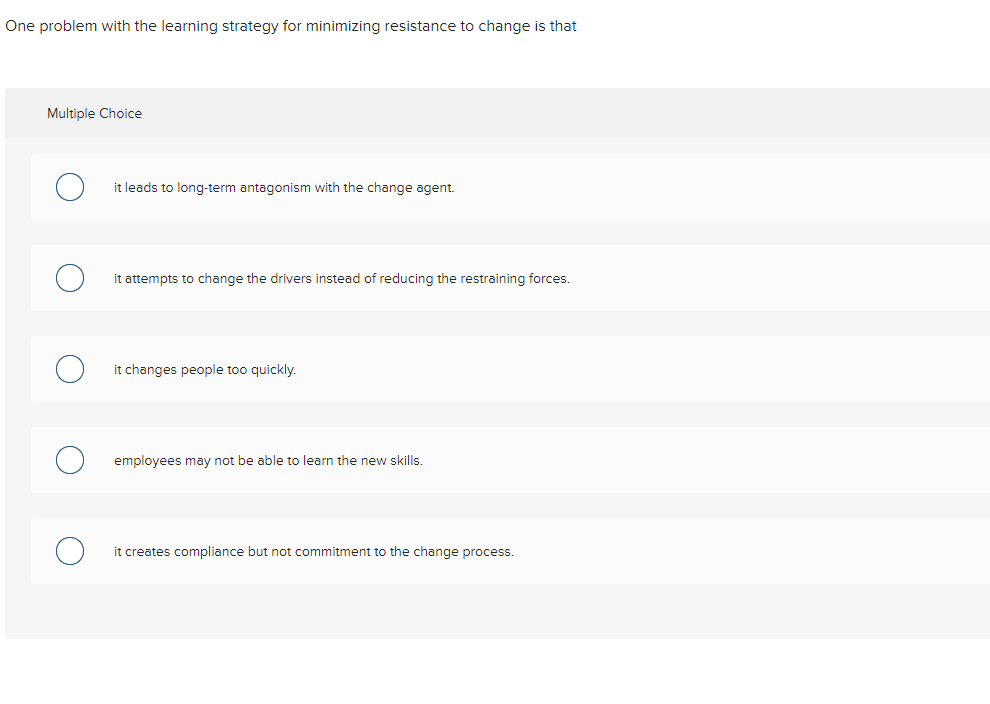Select the radio button for 'long-term antagonism' answer
The image size is (990, 704).
click(x=70, y=187)
